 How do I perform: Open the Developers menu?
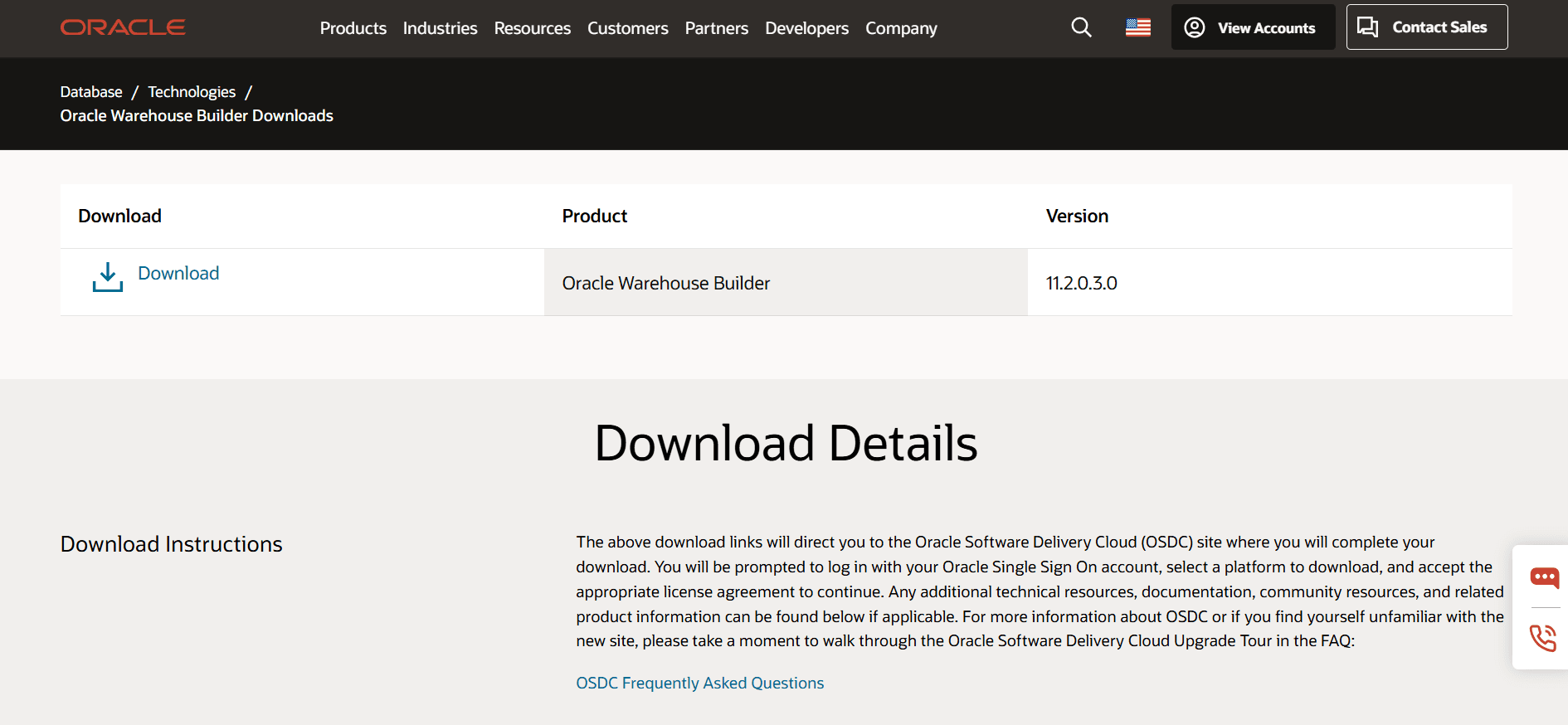point(806,28)
